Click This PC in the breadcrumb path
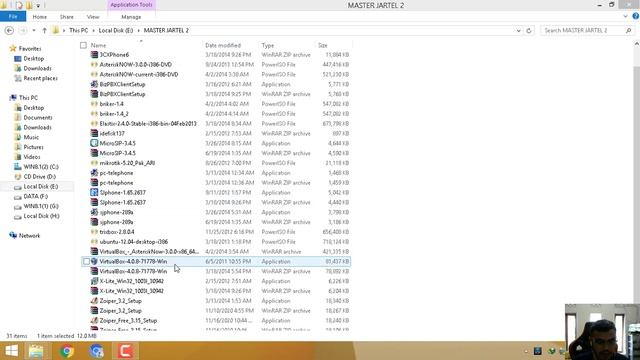 (x=78, y=31)
